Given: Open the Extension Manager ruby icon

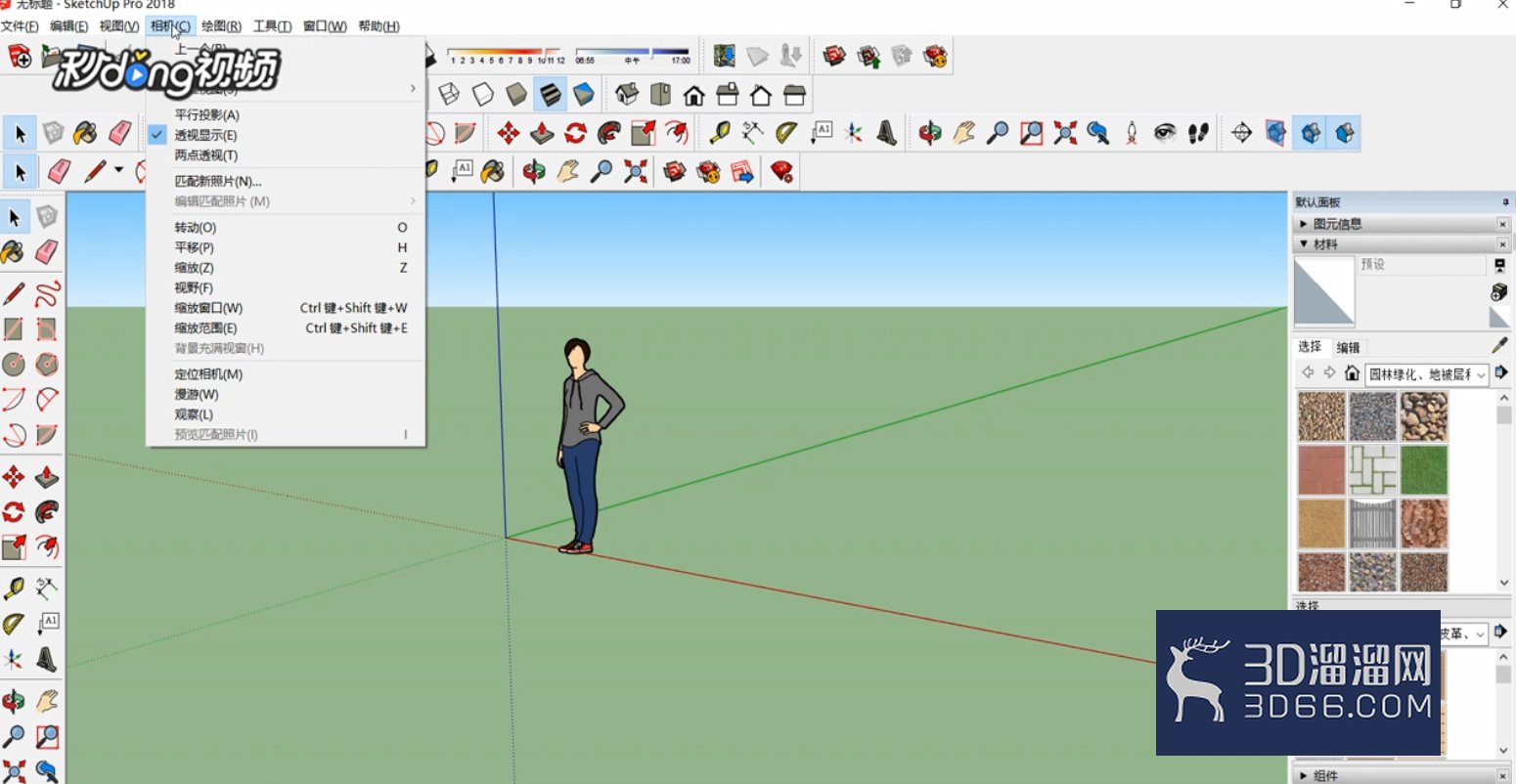Looking at the screenshot, I should click(x=781, y=172).
